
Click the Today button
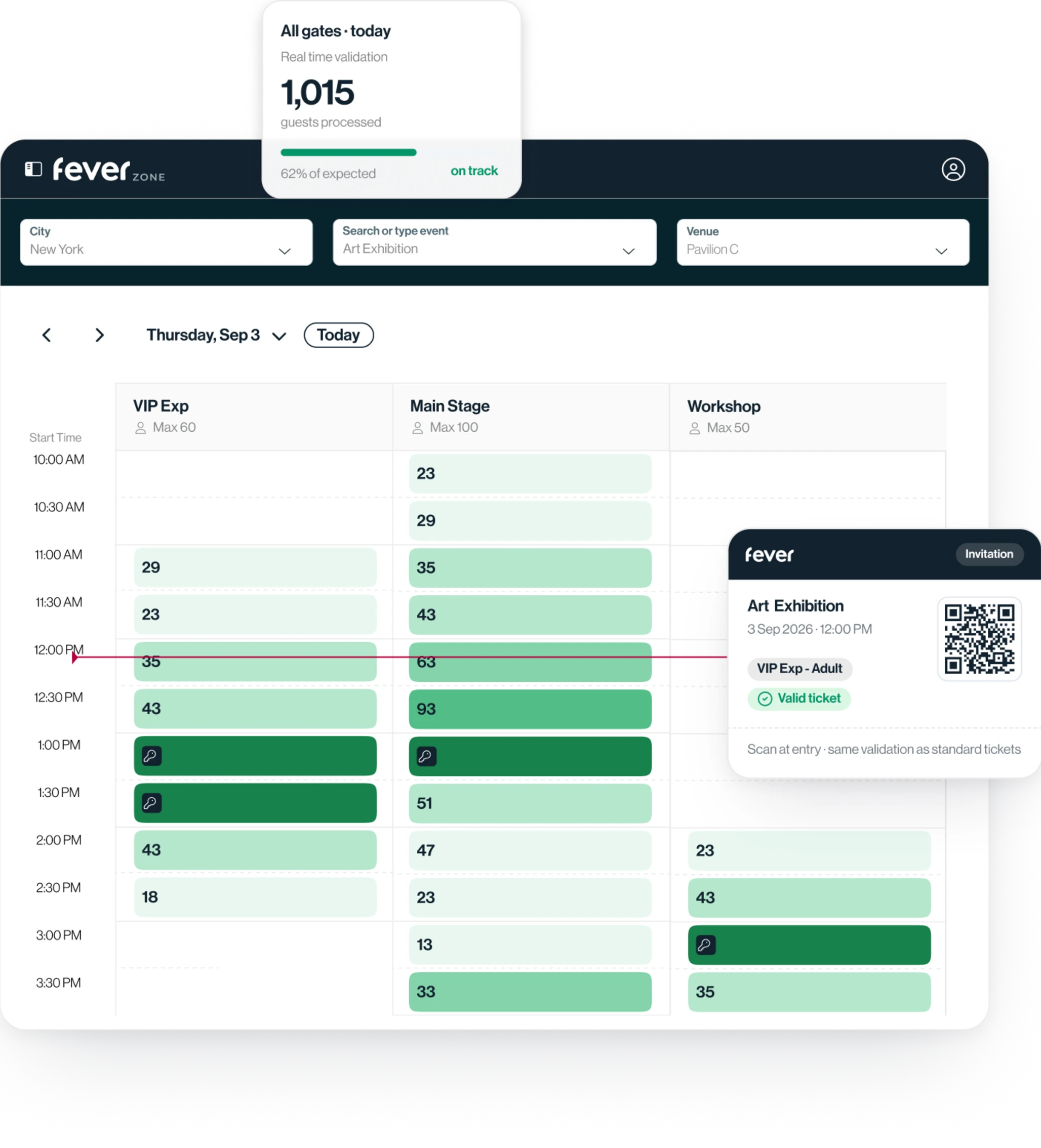(339, 335)
